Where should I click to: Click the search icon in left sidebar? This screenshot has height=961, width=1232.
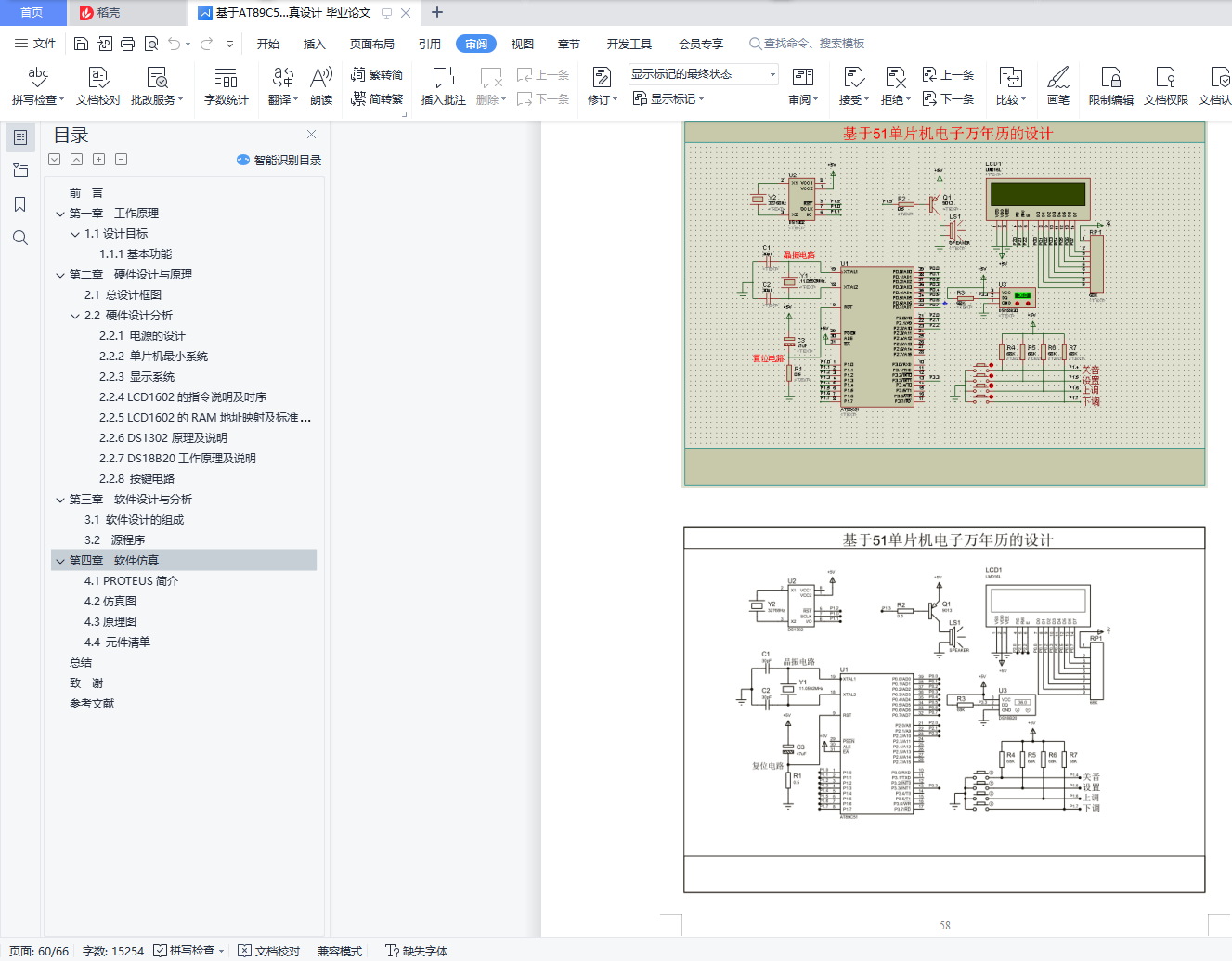pos(20,238)
